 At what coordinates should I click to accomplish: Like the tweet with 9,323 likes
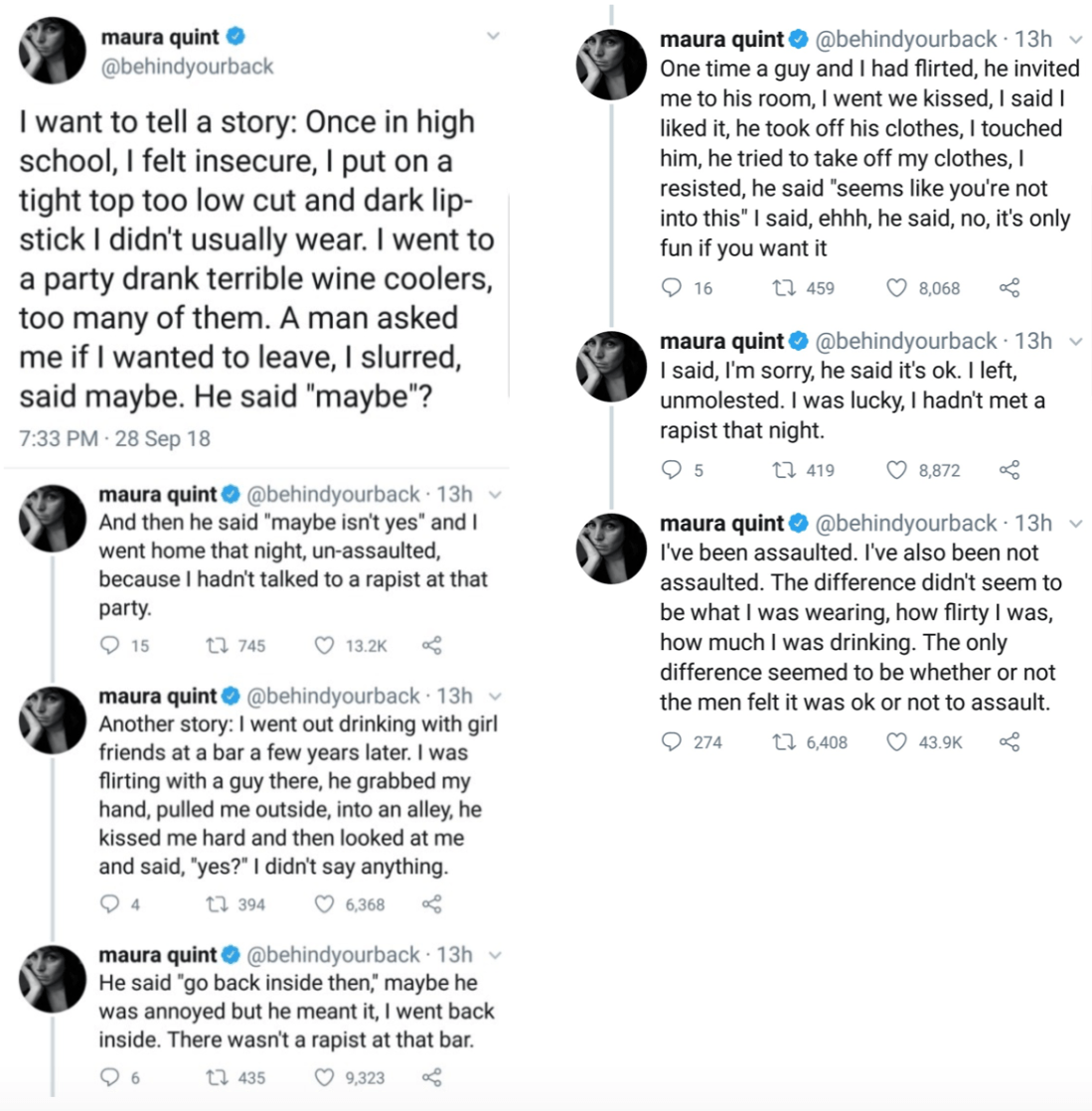click(324, 1077)
